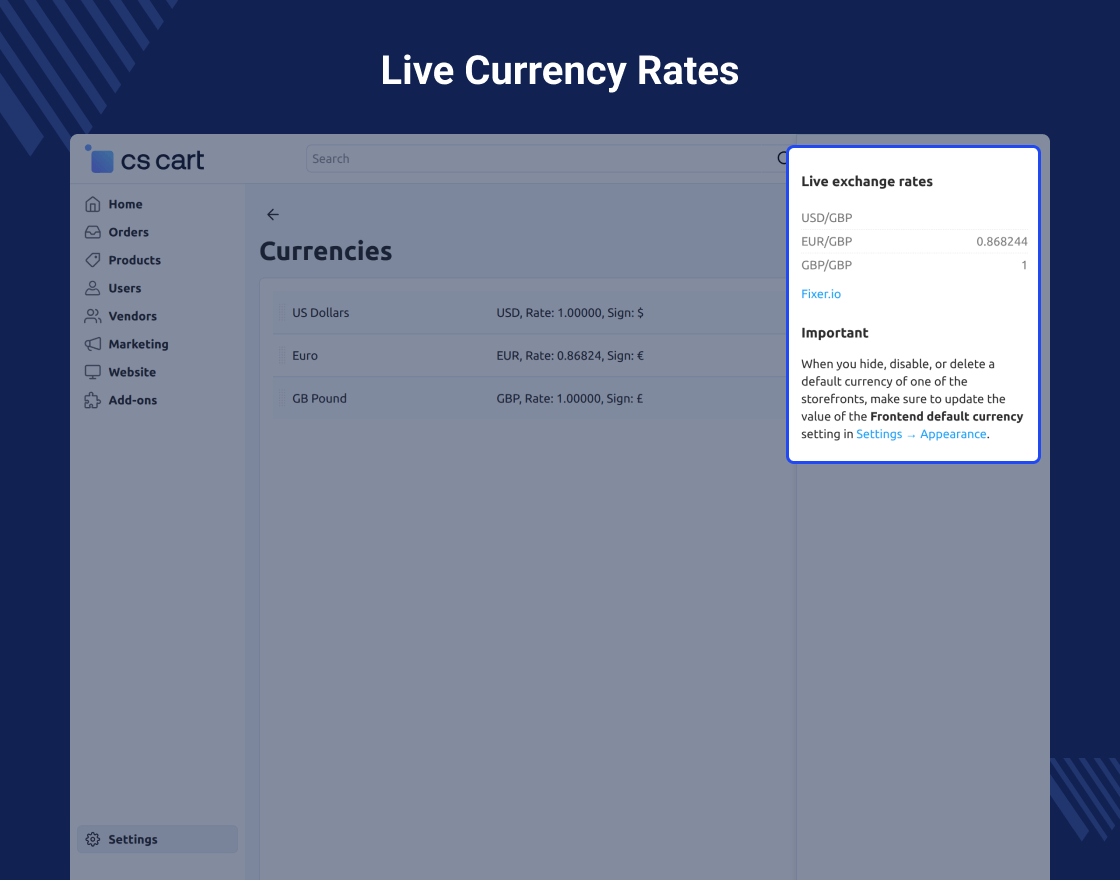Image resolution: width=1120 pixels, height=880 pixels.
Task: Grab the drag handle beside US Dollars
Action: coord(282,313)
